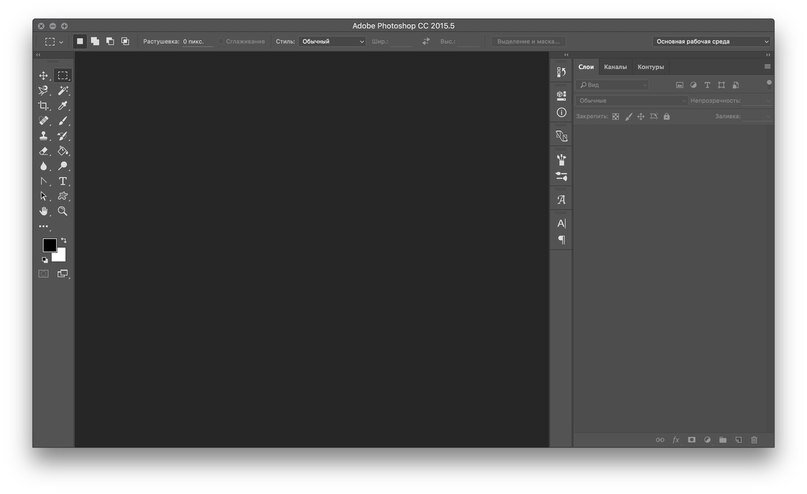Filter layers by adjustment layers

pyautogui.click(x=693, y=85)
